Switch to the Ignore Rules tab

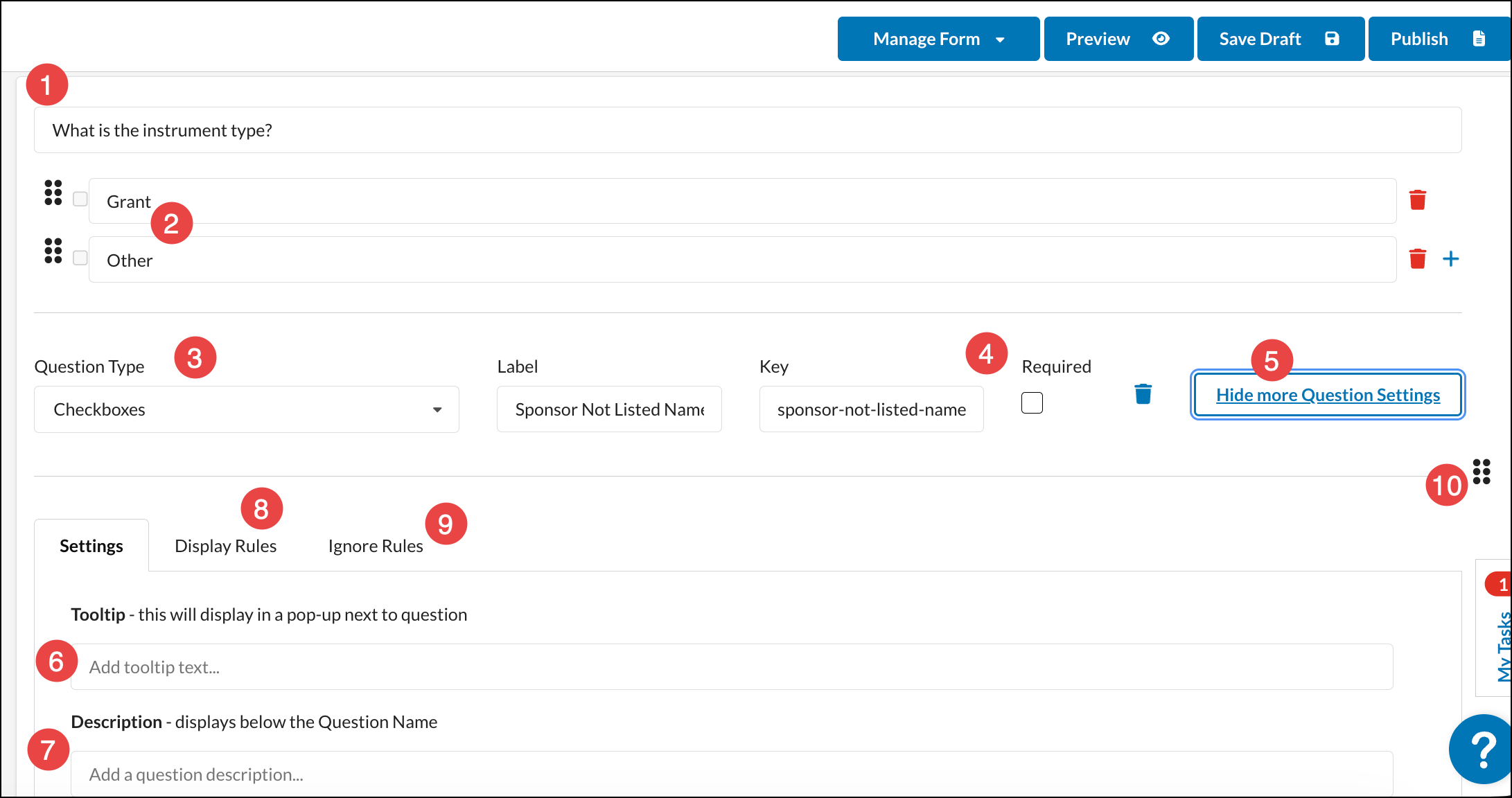[376, 546]
